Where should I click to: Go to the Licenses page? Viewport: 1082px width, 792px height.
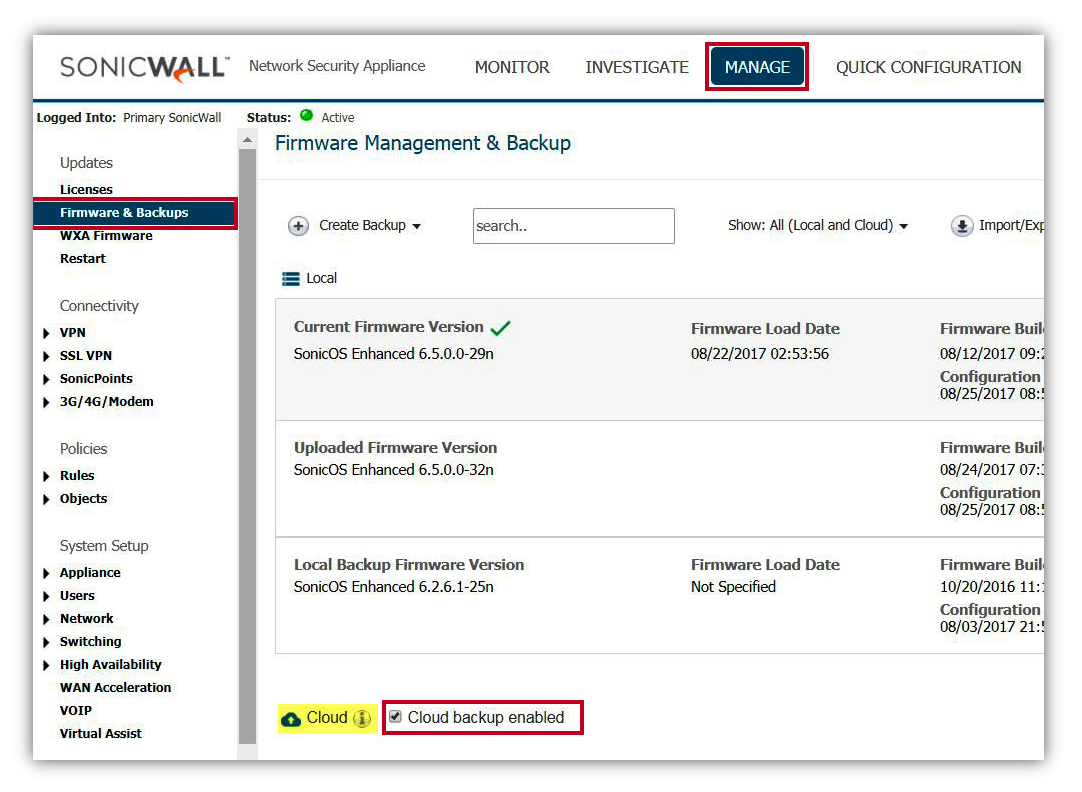coord(86,190)
